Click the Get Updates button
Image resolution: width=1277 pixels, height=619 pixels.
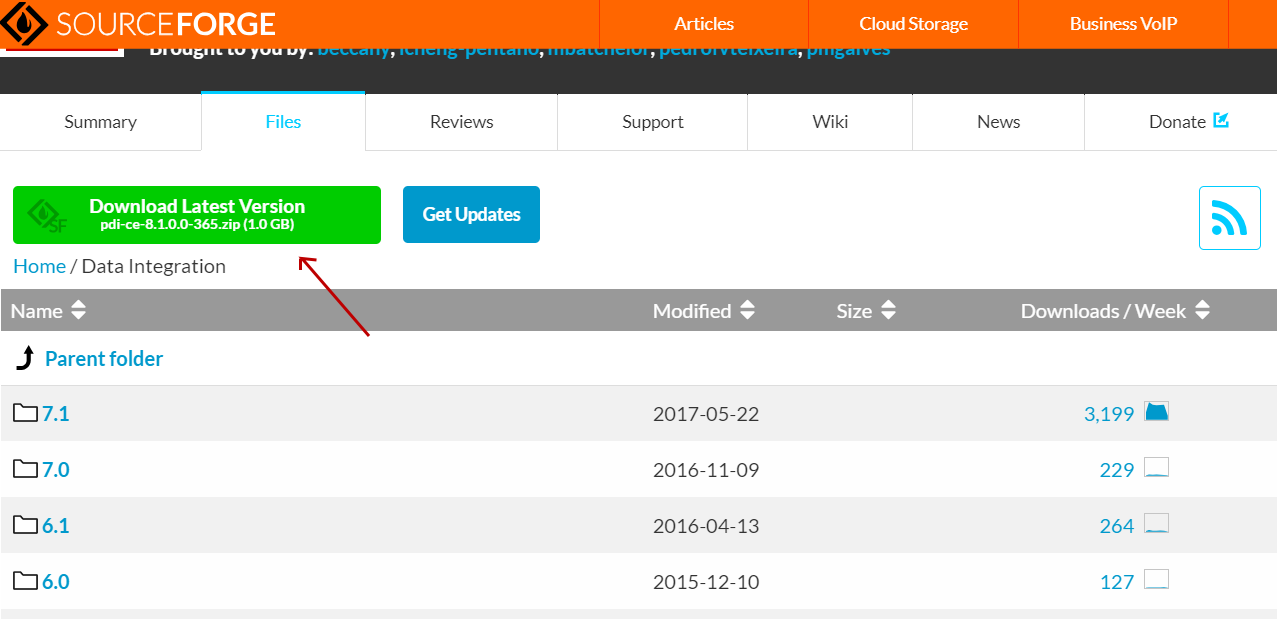471,214
